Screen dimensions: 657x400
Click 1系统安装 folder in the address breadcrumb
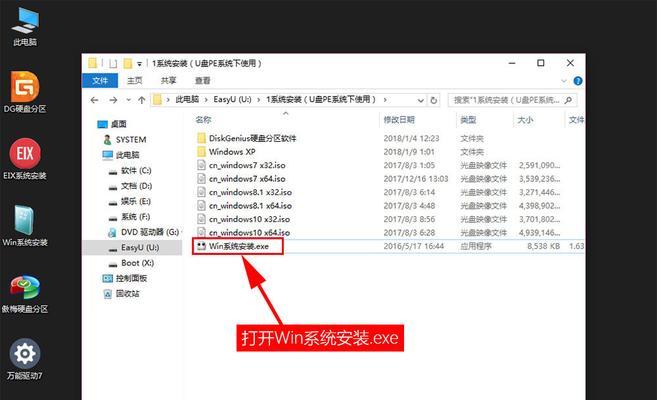tap(321, 100)
